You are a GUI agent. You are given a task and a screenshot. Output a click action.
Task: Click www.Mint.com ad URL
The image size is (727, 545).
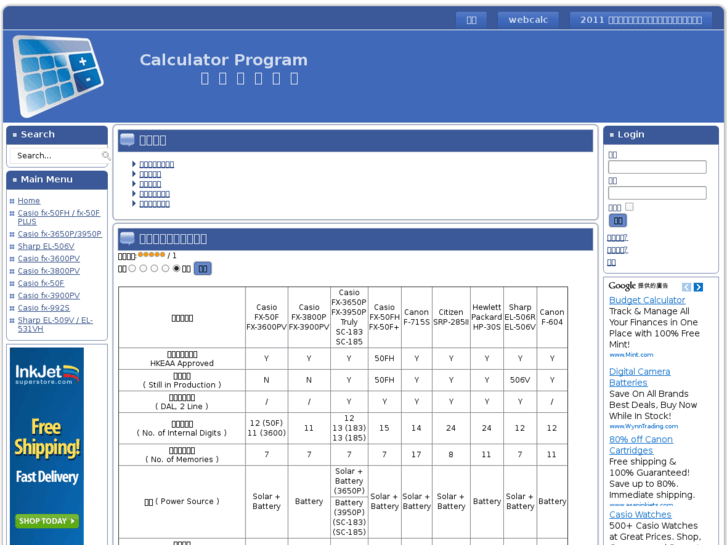point(631,355)
